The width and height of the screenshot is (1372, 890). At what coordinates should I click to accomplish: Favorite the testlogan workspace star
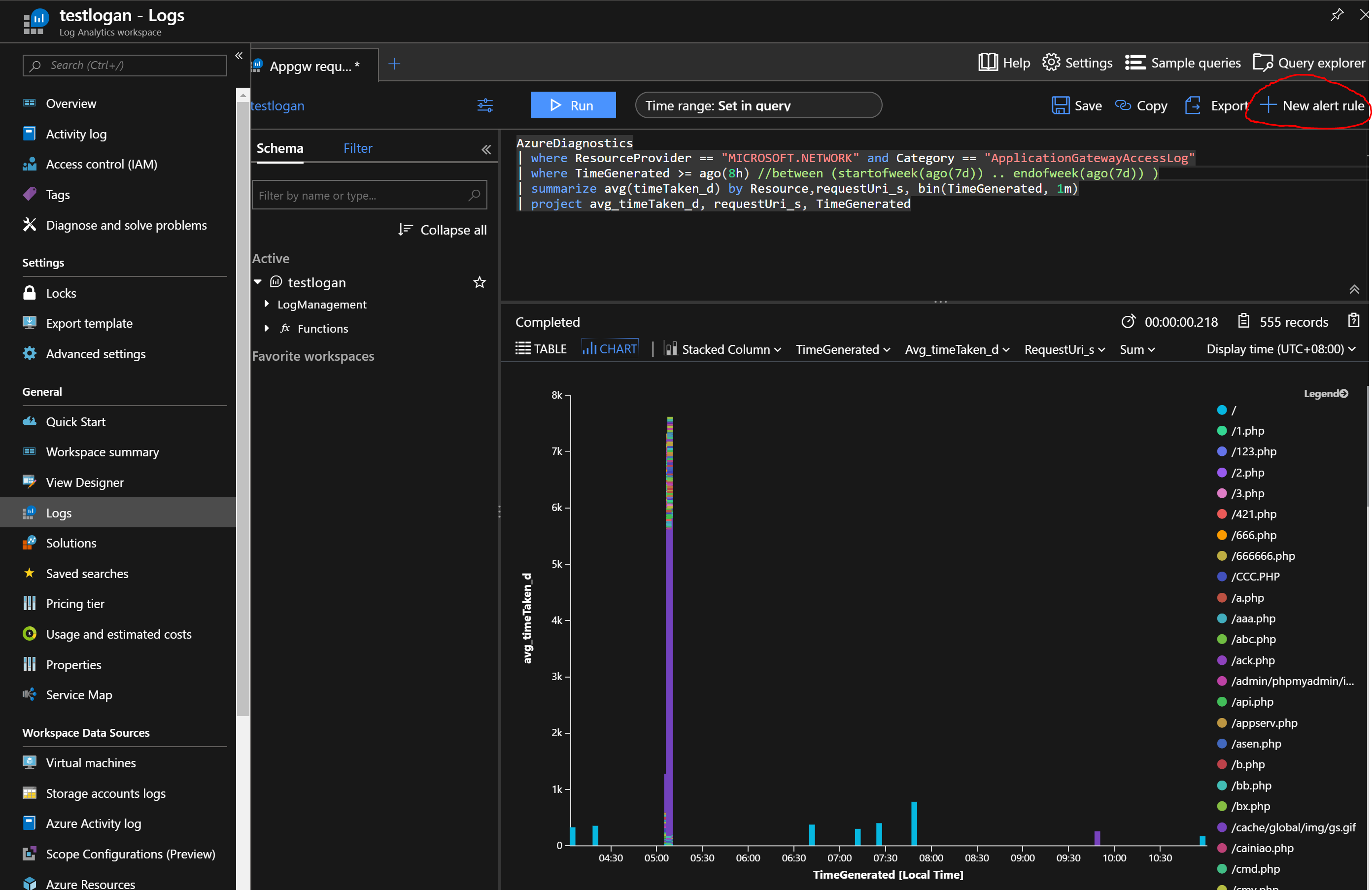click(x=479, y=282)
